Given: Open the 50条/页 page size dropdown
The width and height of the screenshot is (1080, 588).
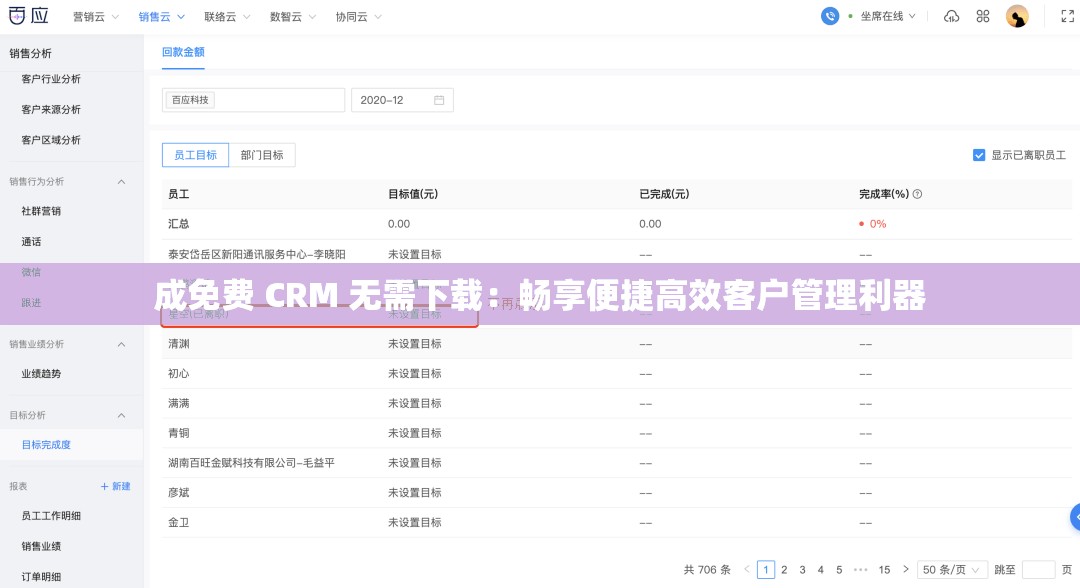Looking at the screenshot, I should pyautogui.click(x=951, y=569).
